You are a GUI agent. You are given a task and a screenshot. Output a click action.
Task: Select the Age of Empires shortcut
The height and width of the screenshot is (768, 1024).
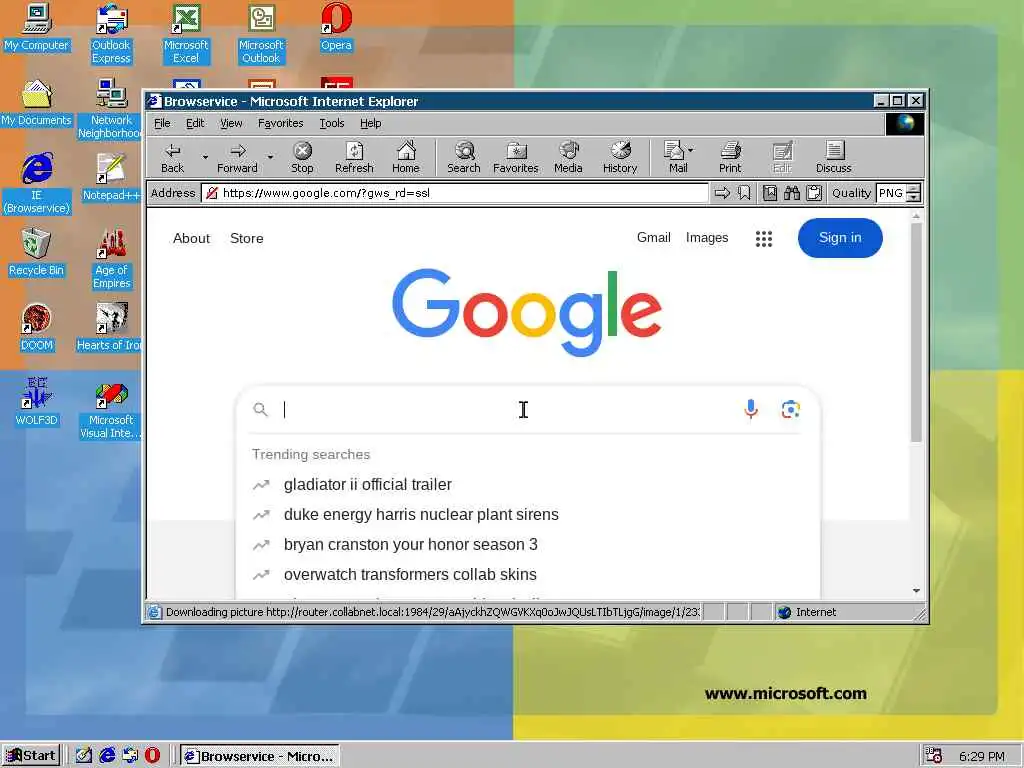point(111,258)
